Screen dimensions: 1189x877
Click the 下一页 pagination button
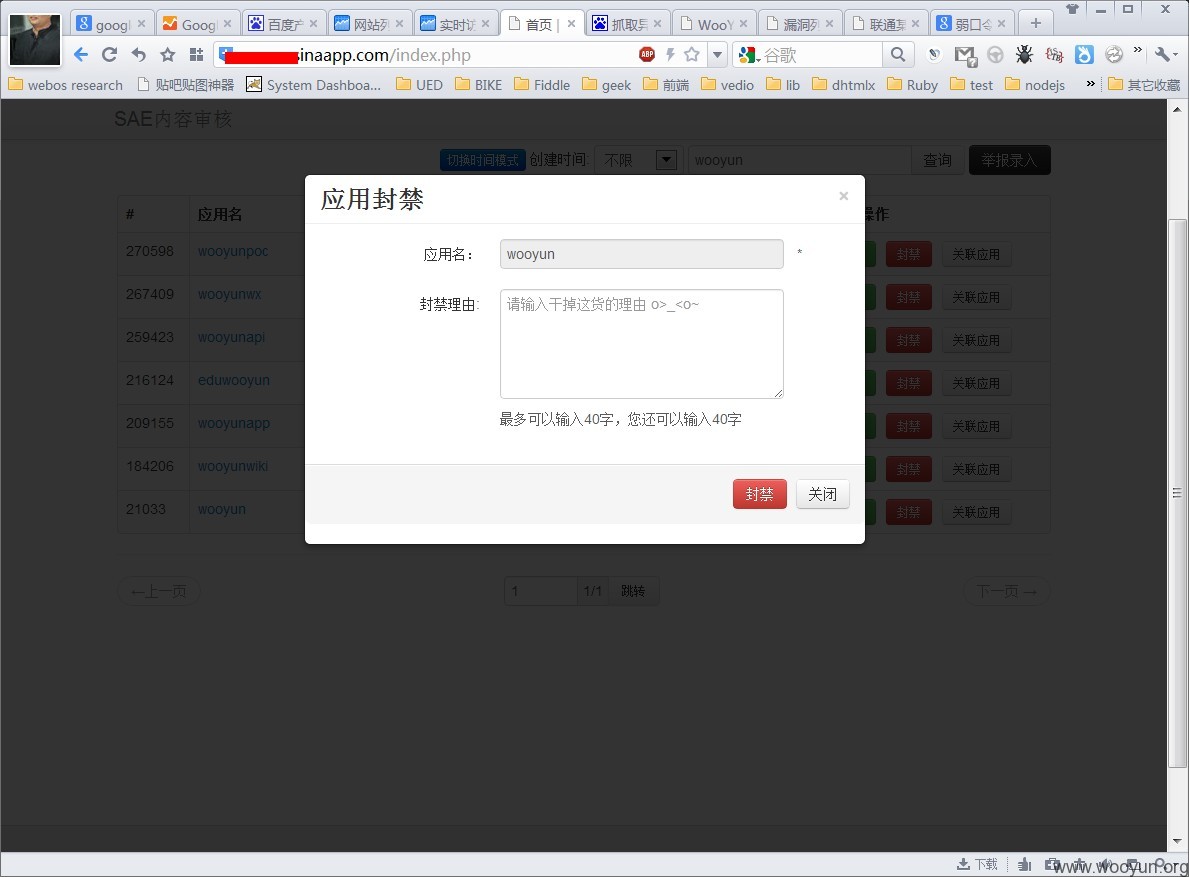(1006, 591)
